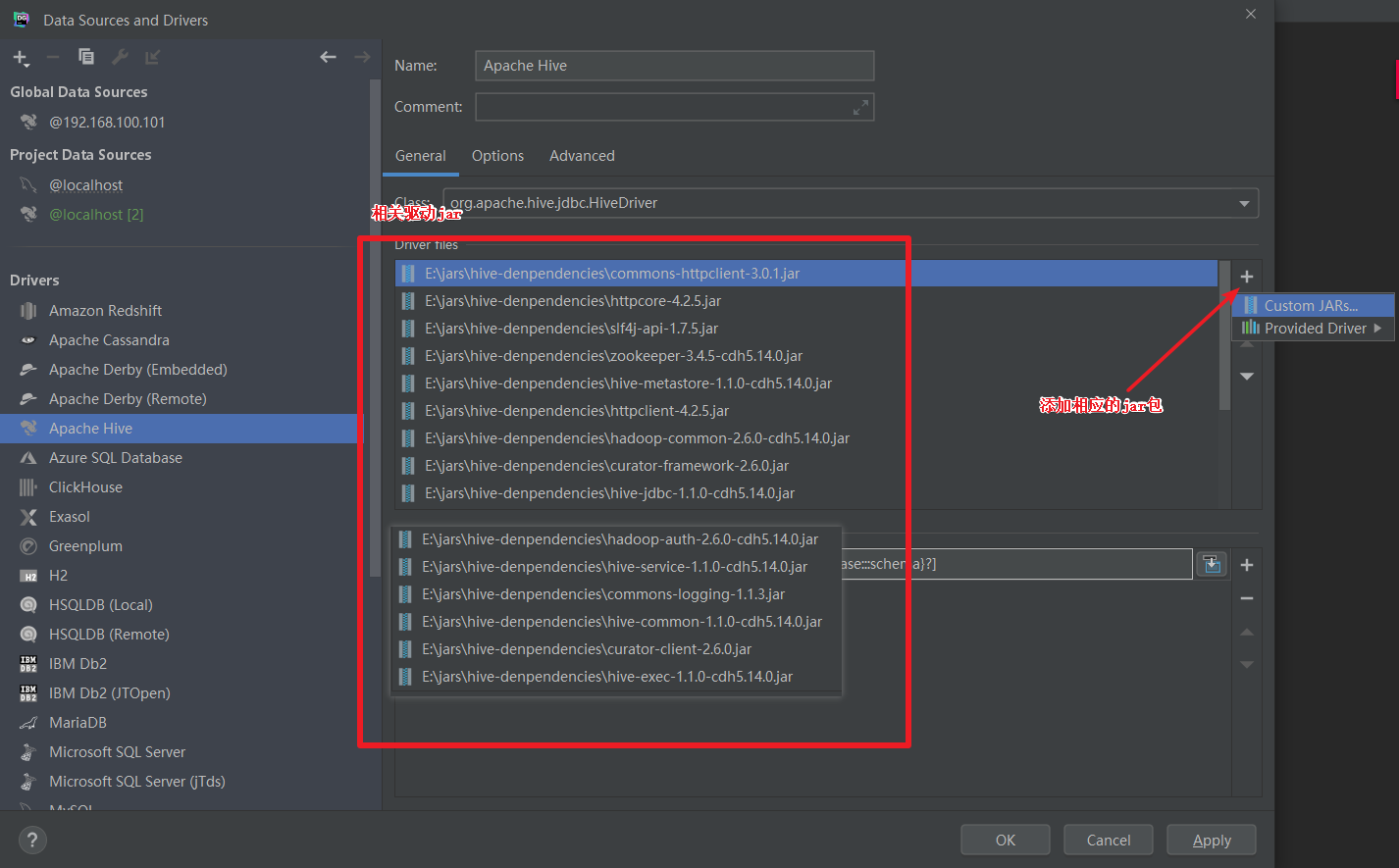Select the Apache Hive driver
The width and height of the screenshot is (1399, 868).
point(181,429)
